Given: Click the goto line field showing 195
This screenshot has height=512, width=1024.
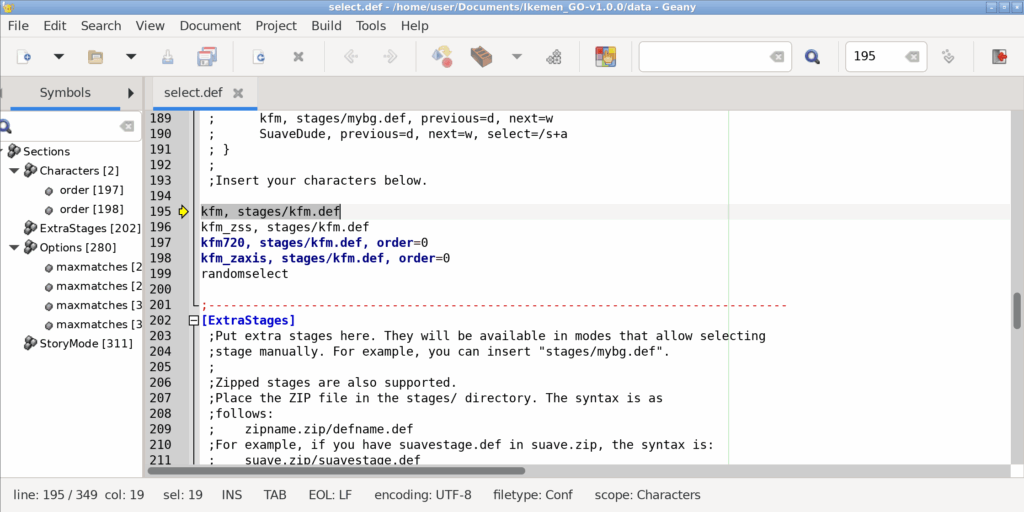Looking at the screenshot, I should (x=875, y=57).
